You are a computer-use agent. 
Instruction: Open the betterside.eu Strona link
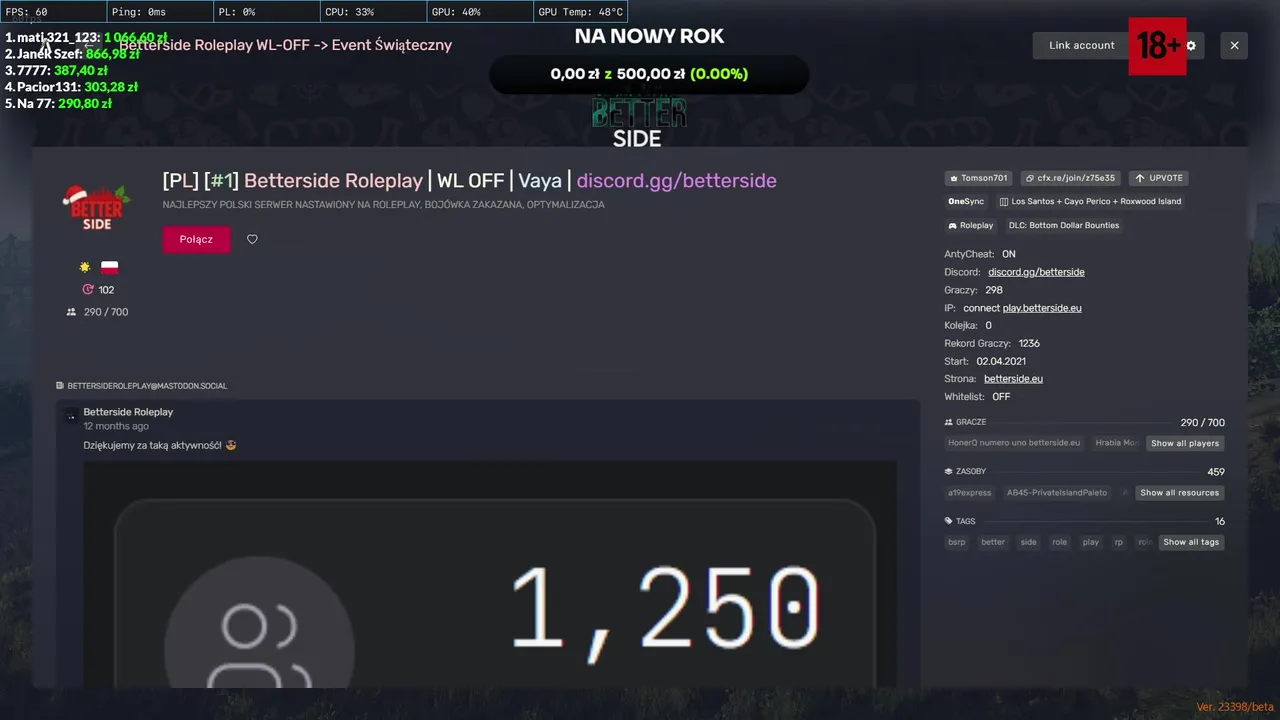(1013, 379)
